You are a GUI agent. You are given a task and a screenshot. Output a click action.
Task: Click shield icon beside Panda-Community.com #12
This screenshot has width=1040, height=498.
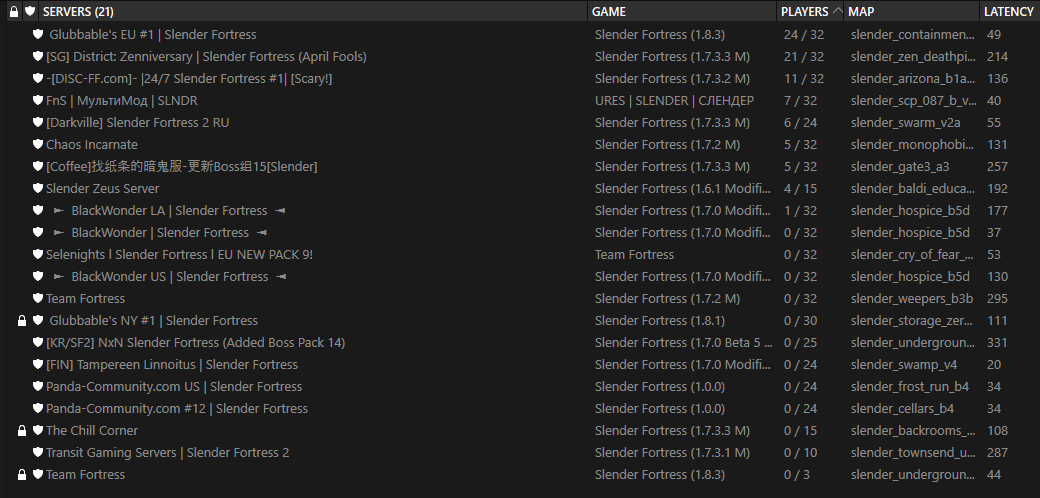38,408
